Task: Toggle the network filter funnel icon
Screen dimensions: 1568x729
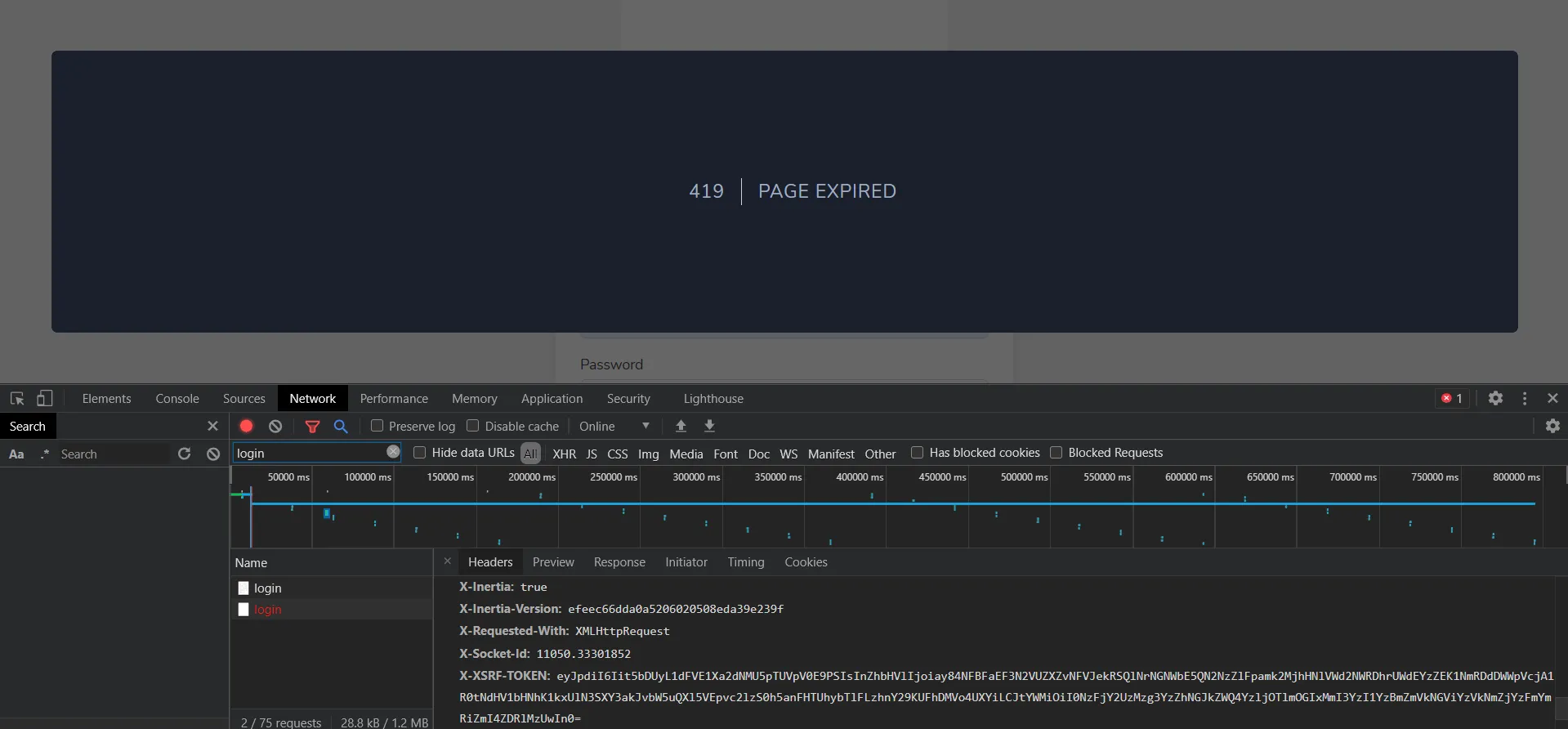Action: (x=312, y=426)
